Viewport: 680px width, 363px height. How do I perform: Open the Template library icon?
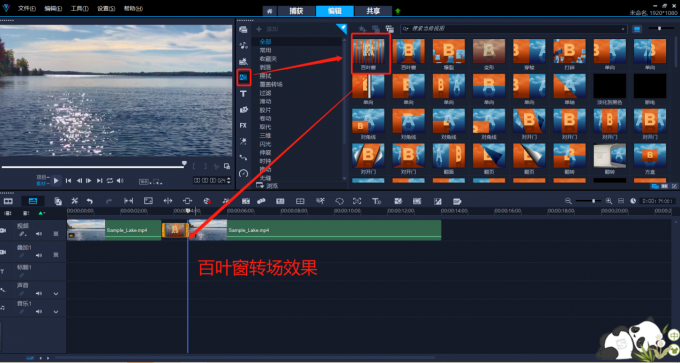pos(243,61)
